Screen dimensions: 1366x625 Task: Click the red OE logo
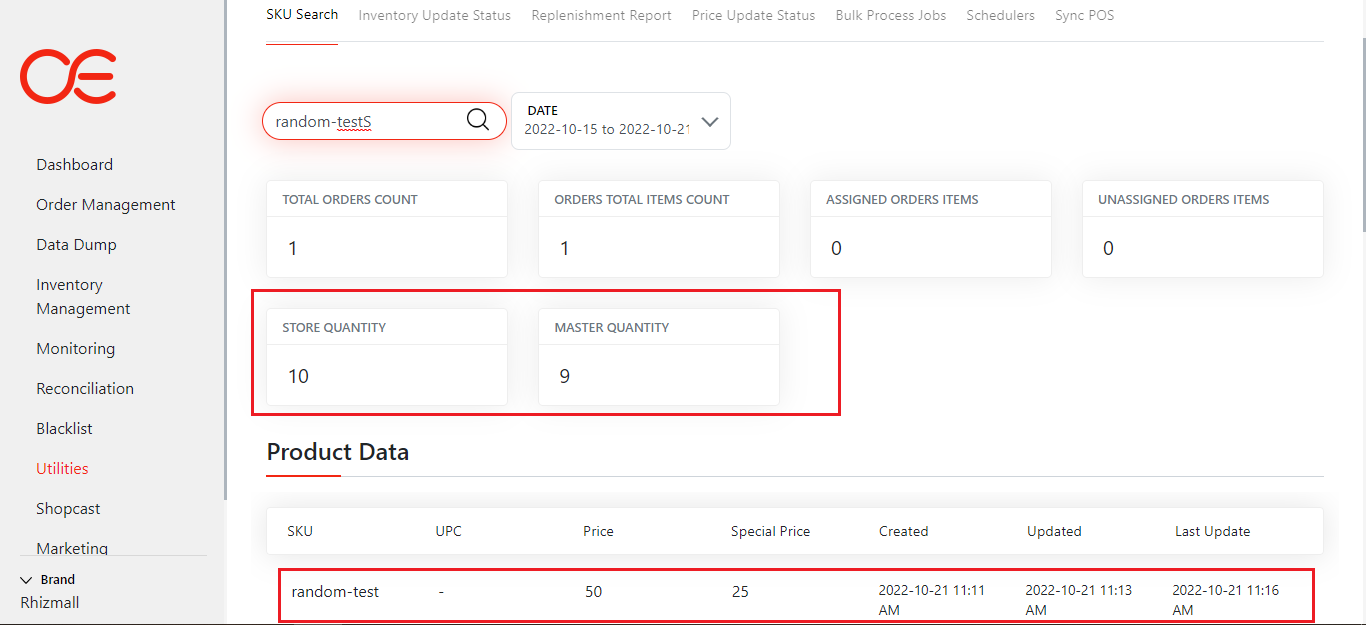68,77
